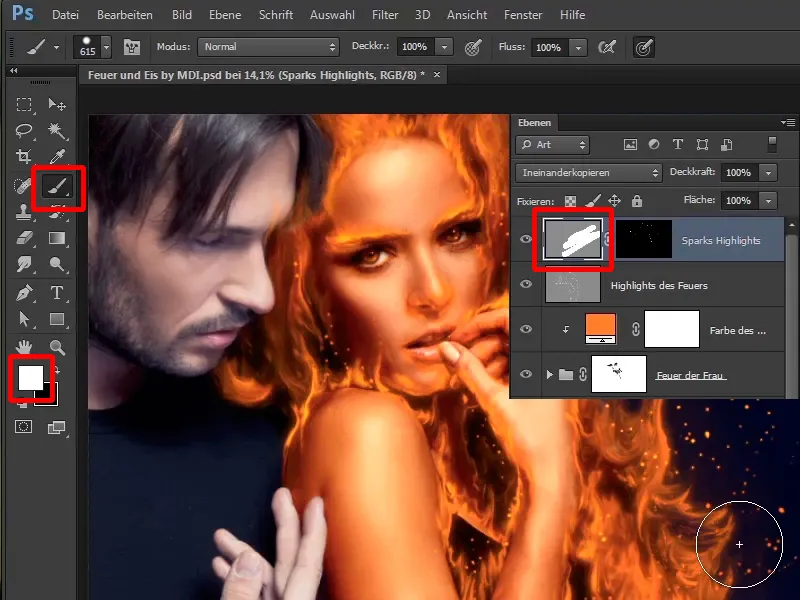
Task: Toggle pressure for size button
Action: click(644, 47)
